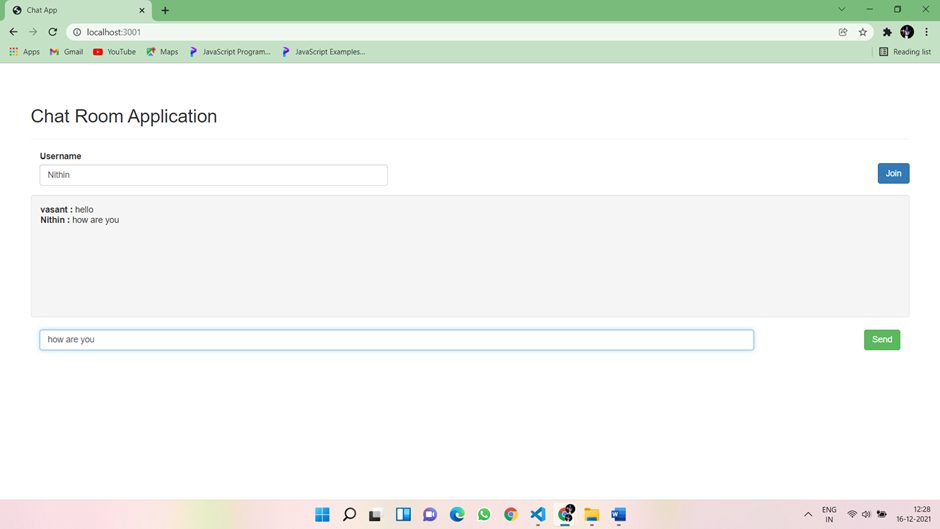This screenshot has height=529, width=940.
Task: Click the Username input field
Action: pyautogui.click(x=213, y=175)
